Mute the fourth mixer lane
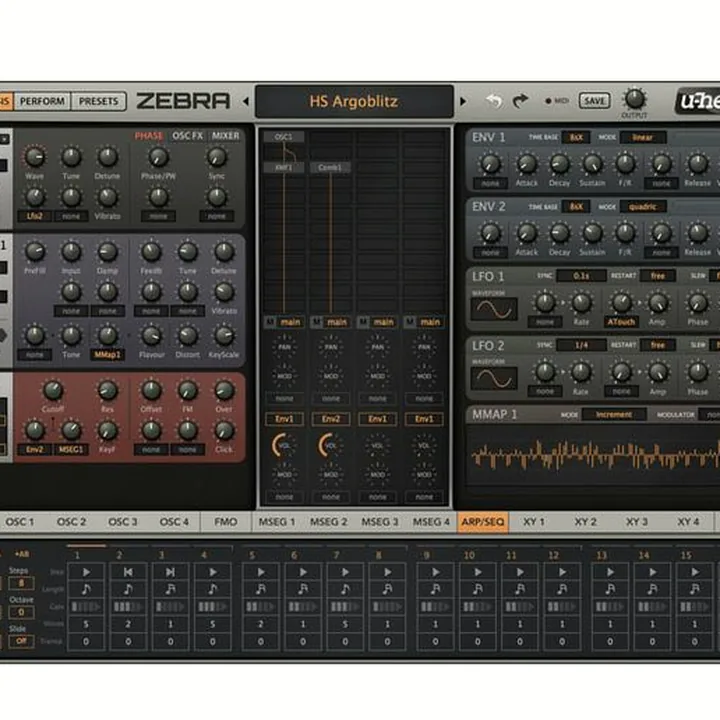This screenshot has width=720, height=720. tap(410, 322)
